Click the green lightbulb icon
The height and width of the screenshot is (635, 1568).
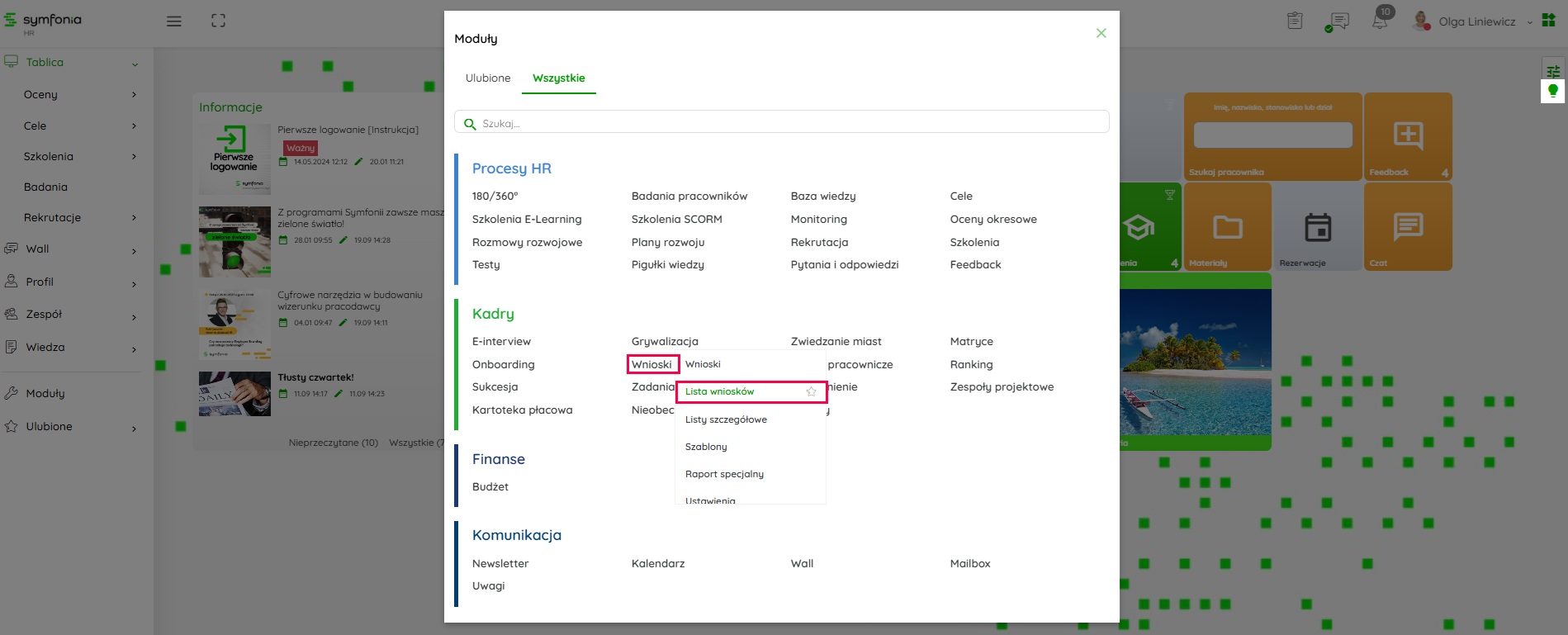click(x=1552, y=91)
